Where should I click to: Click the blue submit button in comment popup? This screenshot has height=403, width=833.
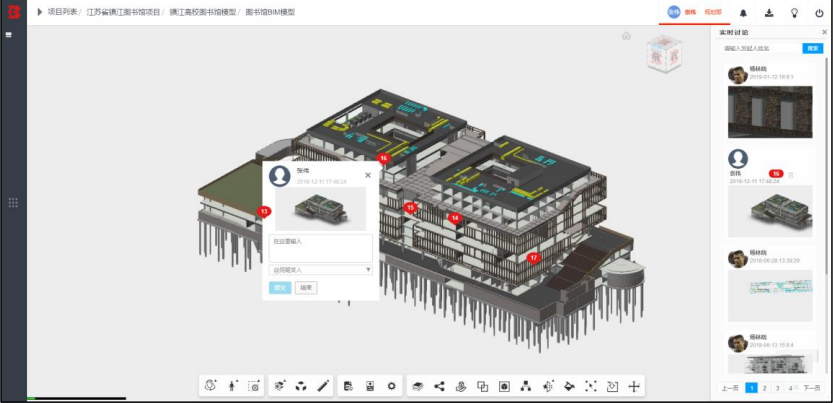point(280,288)
